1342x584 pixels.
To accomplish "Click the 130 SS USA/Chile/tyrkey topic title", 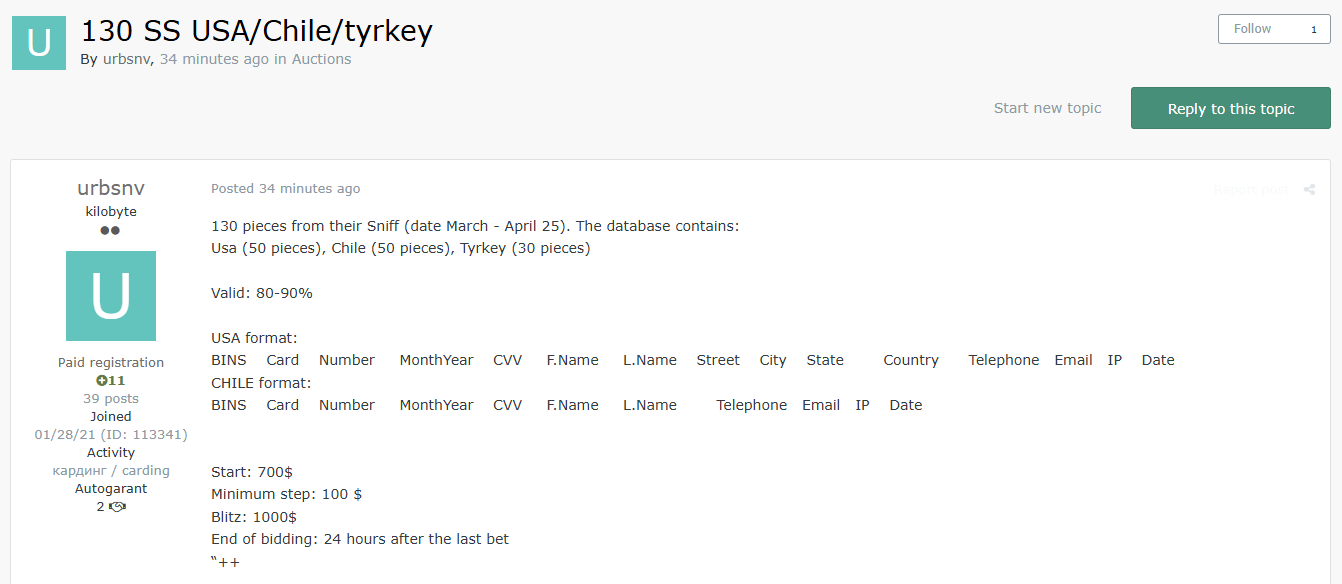I will click(256, 31).
